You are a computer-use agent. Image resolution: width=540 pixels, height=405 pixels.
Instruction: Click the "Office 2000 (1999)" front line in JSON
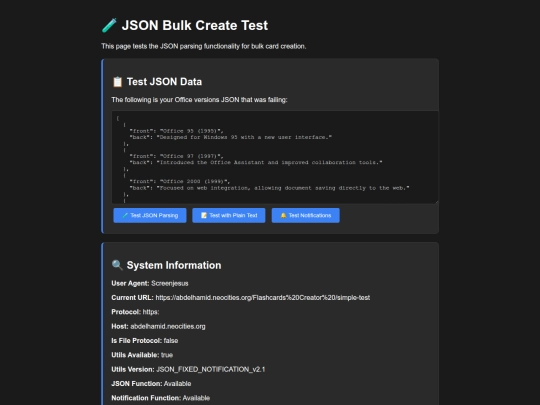180,181
